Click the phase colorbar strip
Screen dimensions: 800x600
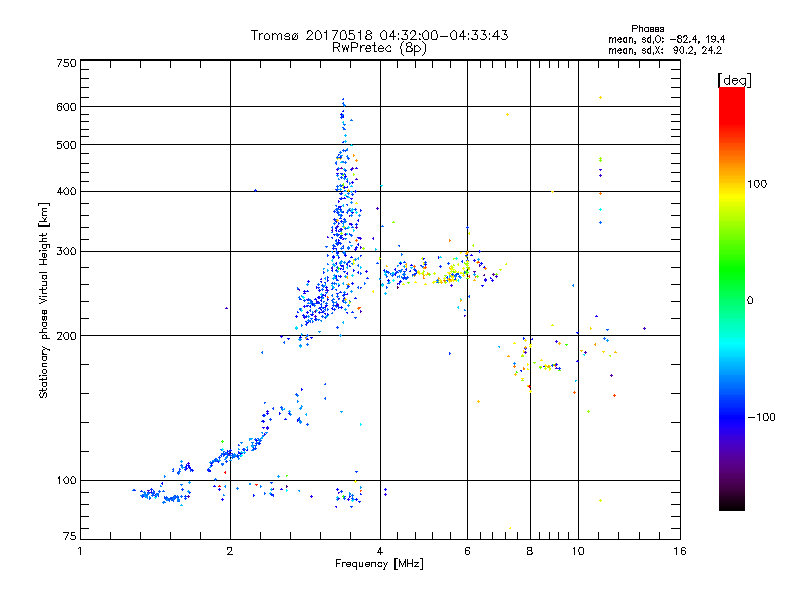coord(732,298)
